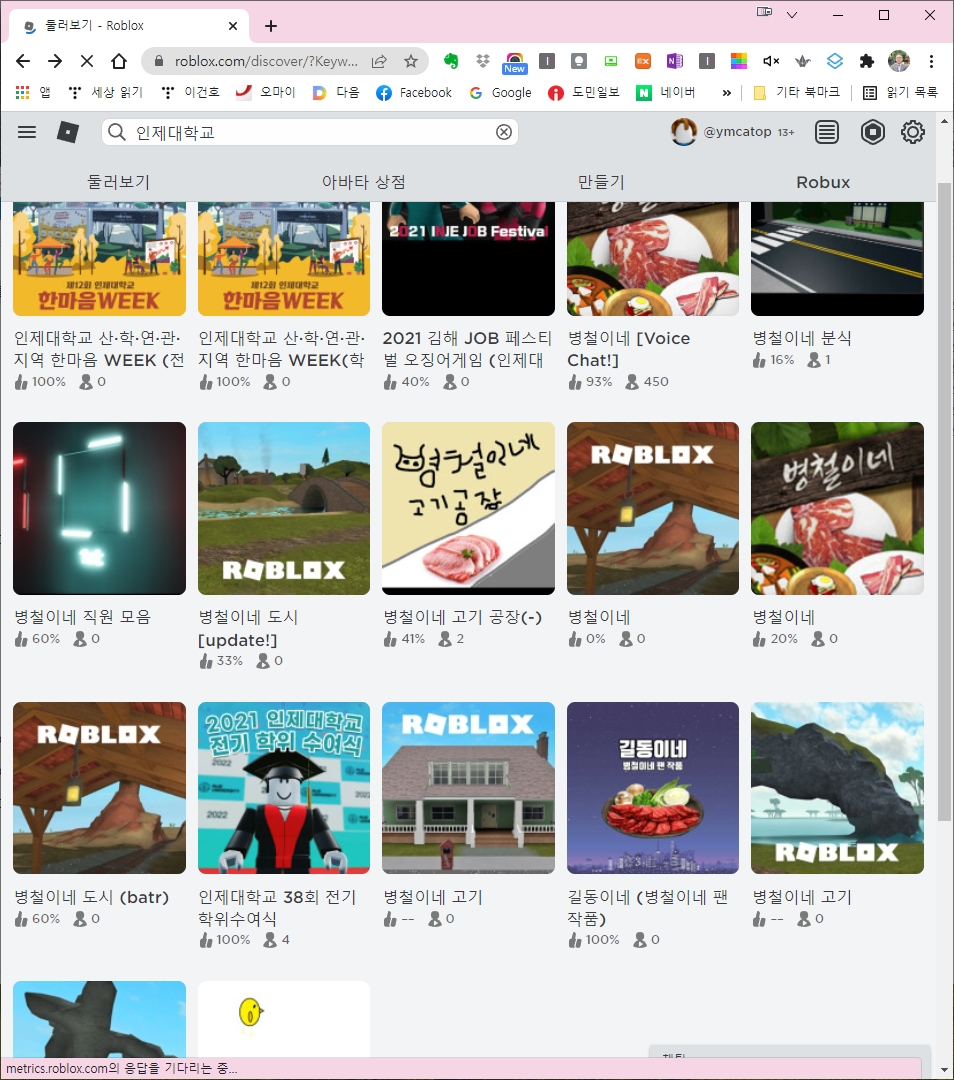Click 병철이네 [Voice Chat!] title
Viewport: 954px width, 1080px height.
click(x=628, y=349)
